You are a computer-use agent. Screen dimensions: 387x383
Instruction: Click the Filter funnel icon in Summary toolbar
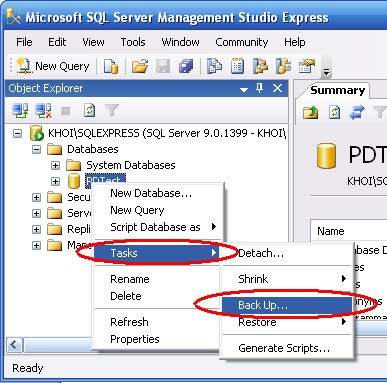point(380,112)
